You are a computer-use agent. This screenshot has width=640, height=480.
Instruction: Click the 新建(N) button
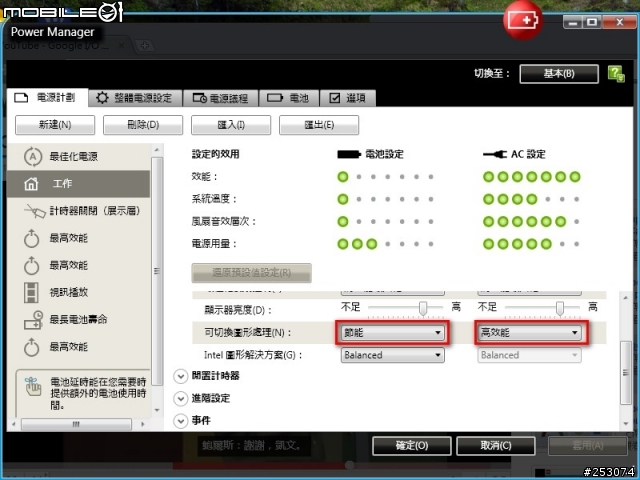pyautogui.click(x=55, y=125)
